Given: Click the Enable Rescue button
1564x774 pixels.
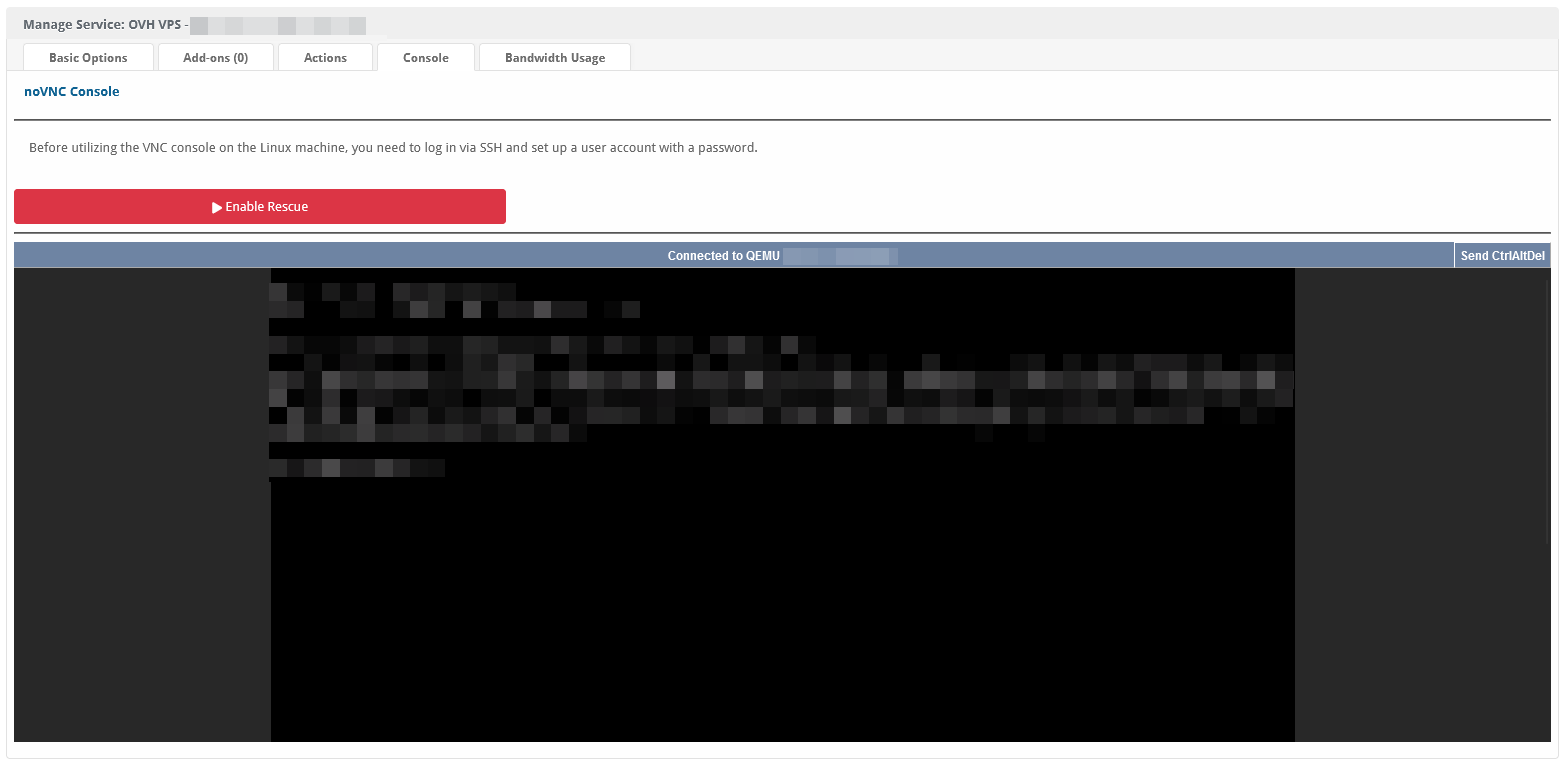Looking at the screenshot, I should click(x=260, y=206).
